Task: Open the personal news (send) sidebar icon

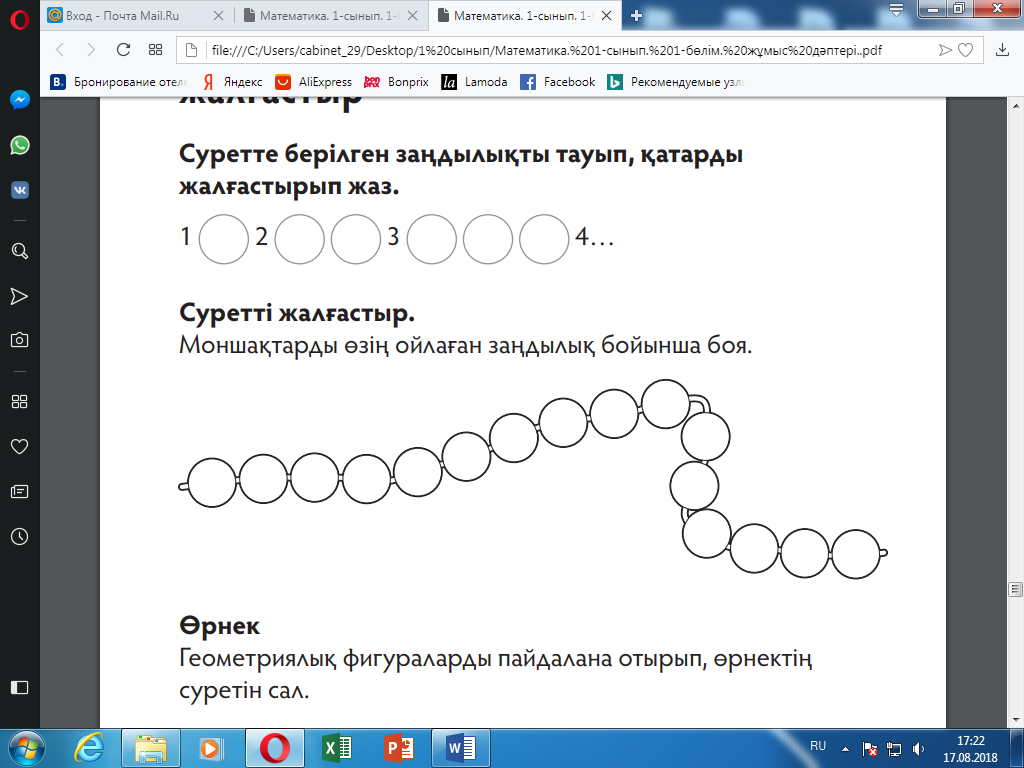Action: click(20, 296)
